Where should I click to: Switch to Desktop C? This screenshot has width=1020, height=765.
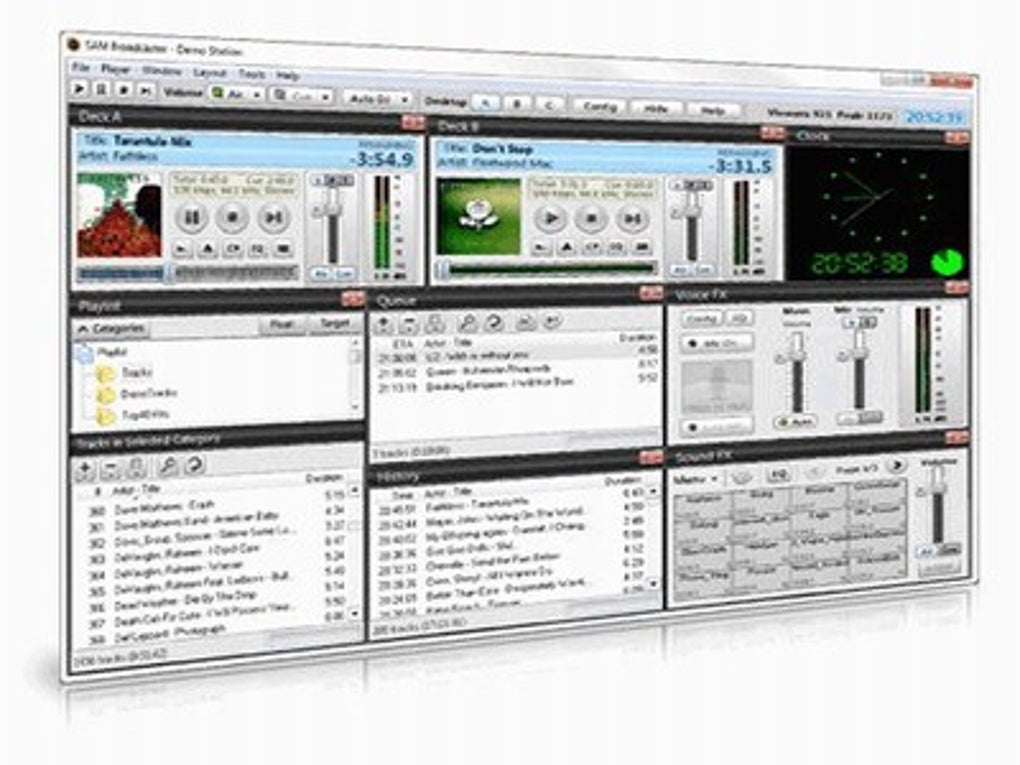pyautogui.click(x=548, y=105)
